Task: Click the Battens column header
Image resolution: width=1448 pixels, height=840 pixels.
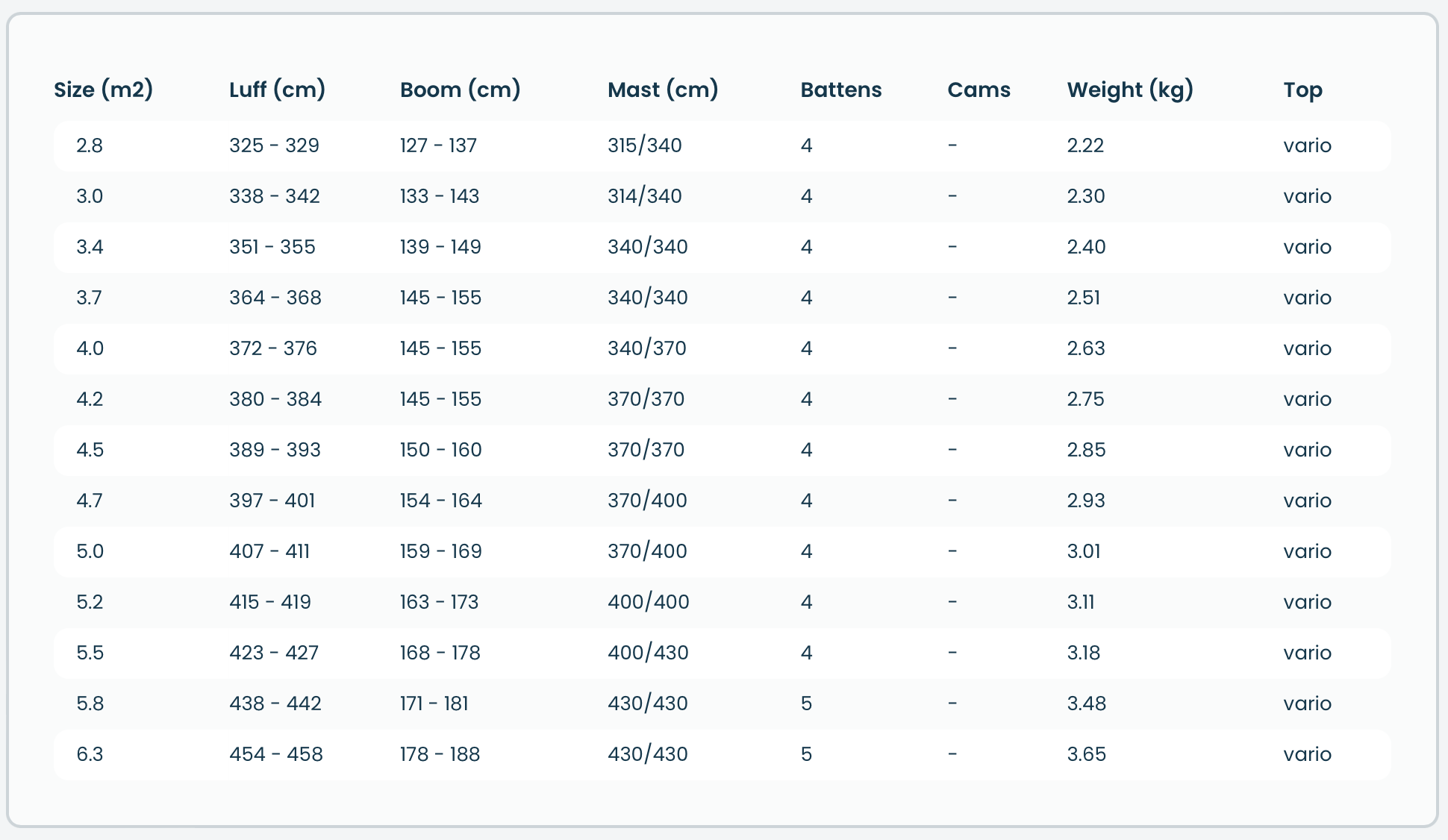Action: (840, 90)
